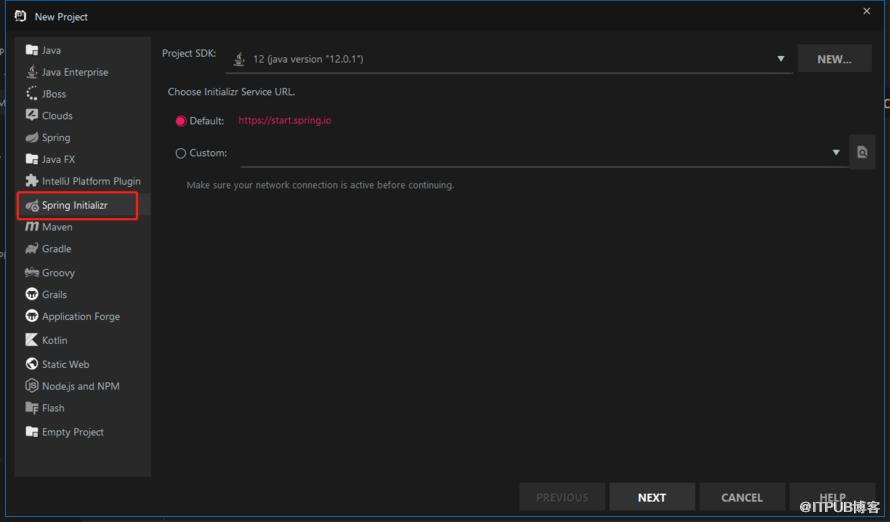The width and height of the screenshot is (890, 522).
Task: Click the Groovy icon
Action: point(32,272)
